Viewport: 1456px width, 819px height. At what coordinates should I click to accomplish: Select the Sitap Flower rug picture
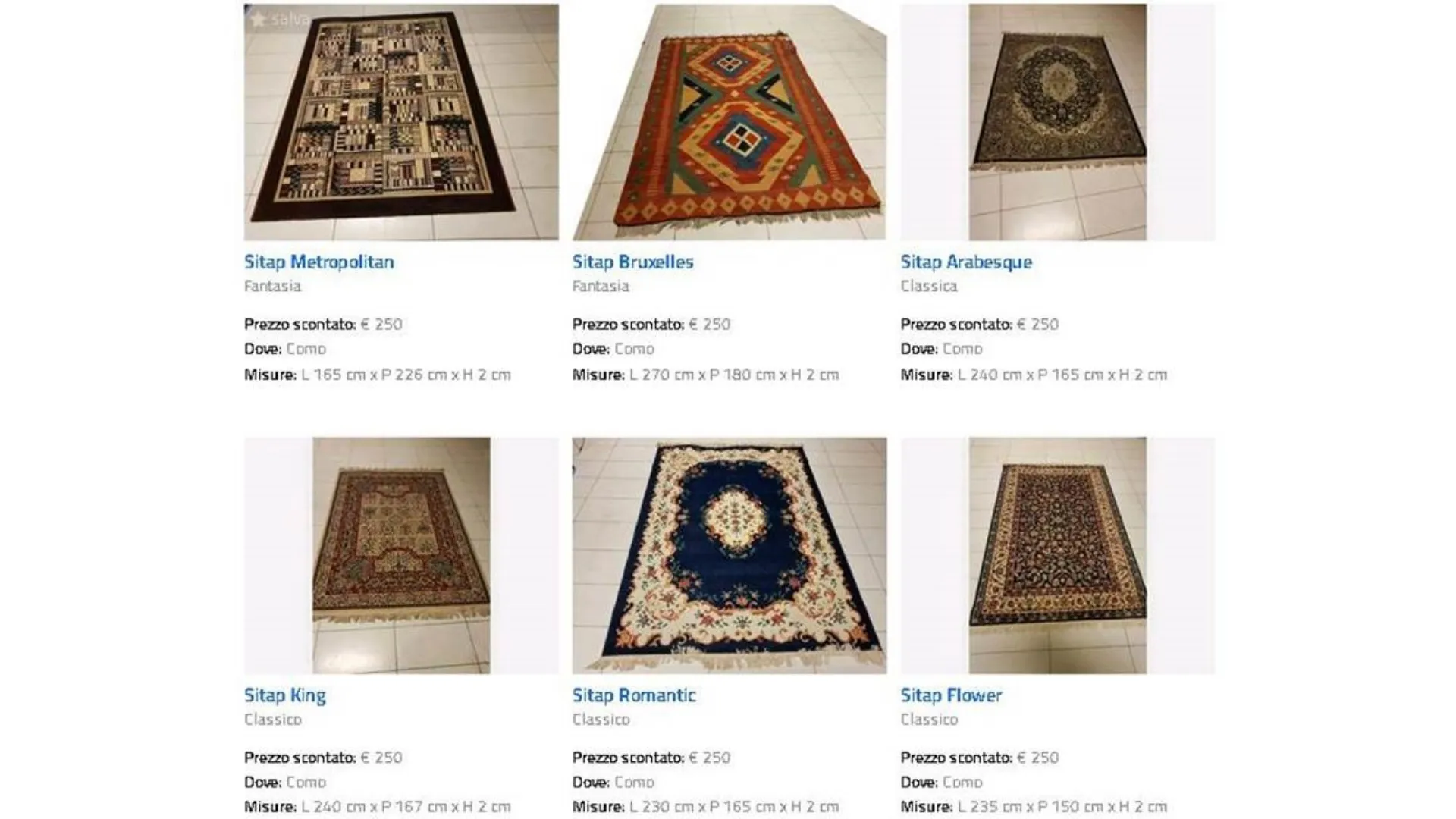(x=1058, y=555)
